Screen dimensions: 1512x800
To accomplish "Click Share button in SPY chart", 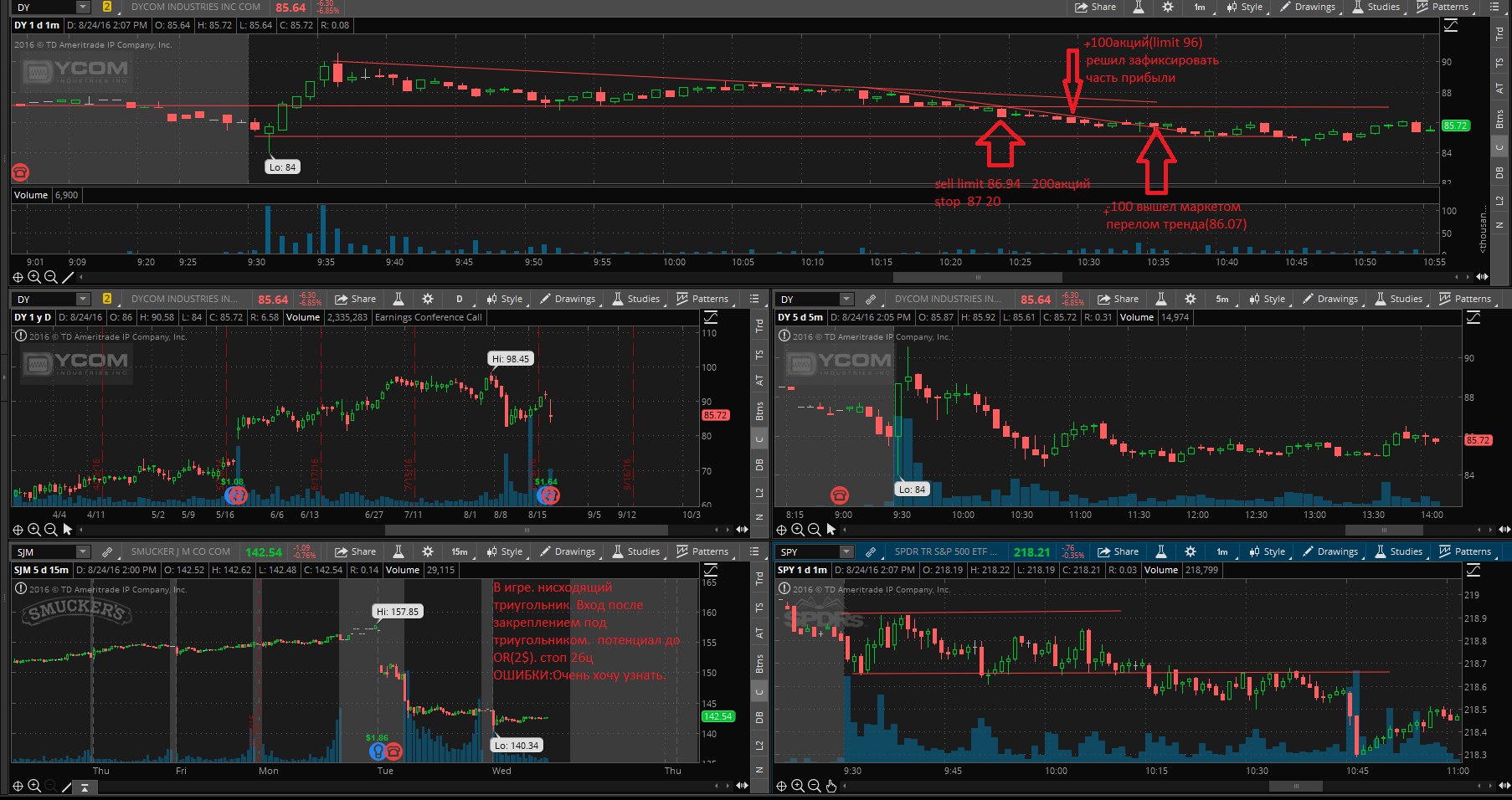I will [1119, 551].
